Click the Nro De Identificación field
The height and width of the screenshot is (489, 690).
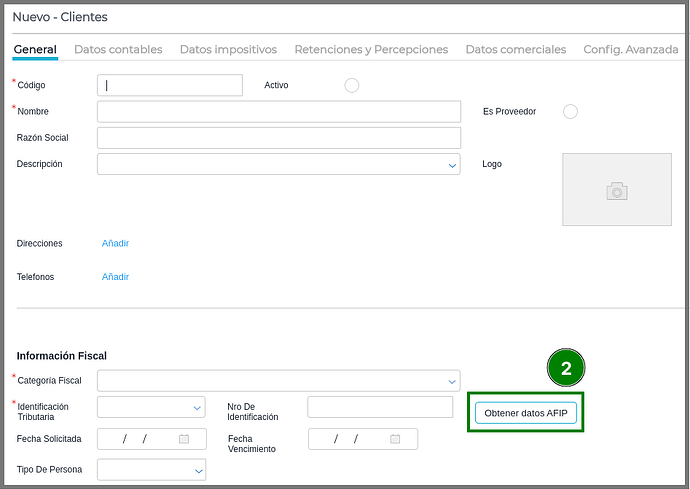point(380,407)
